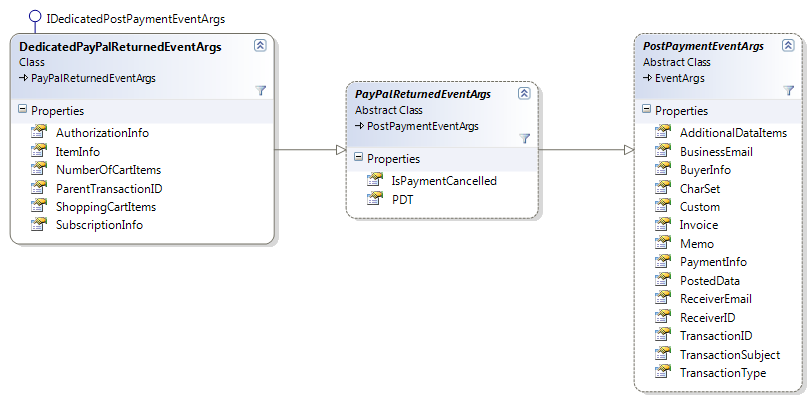811x400 pixels.
Task: Select the SubscriptionInfo property name
Action: (99, 225)
